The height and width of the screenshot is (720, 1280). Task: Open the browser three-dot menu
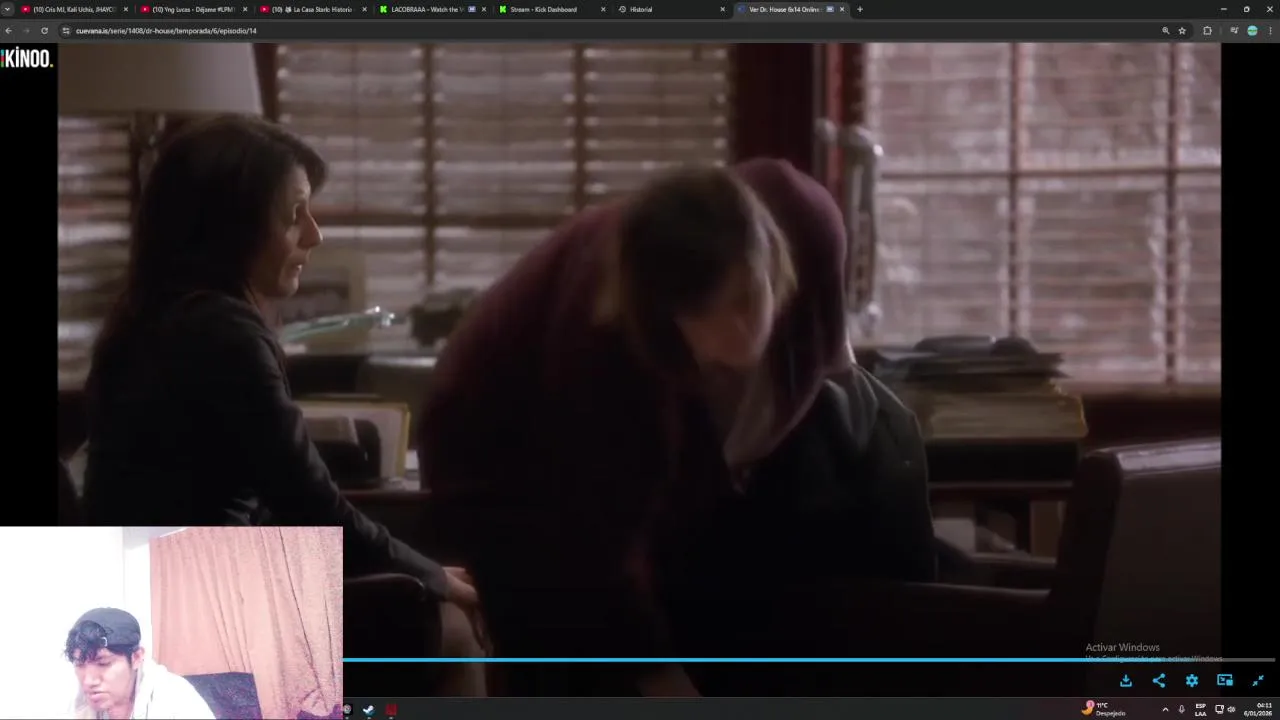(x=1271, y=31)
